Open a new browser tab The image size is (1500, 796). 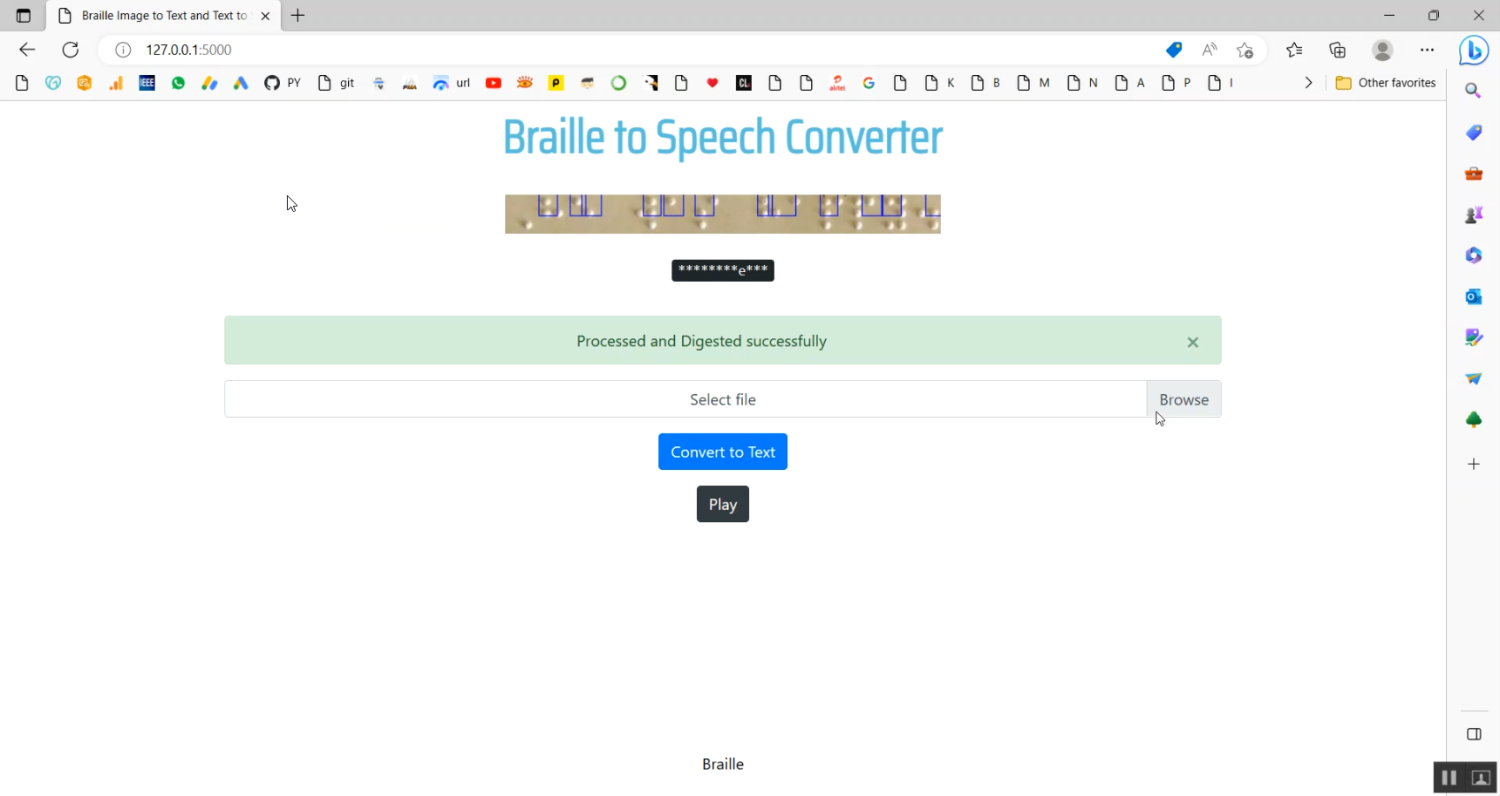[298, 15]
